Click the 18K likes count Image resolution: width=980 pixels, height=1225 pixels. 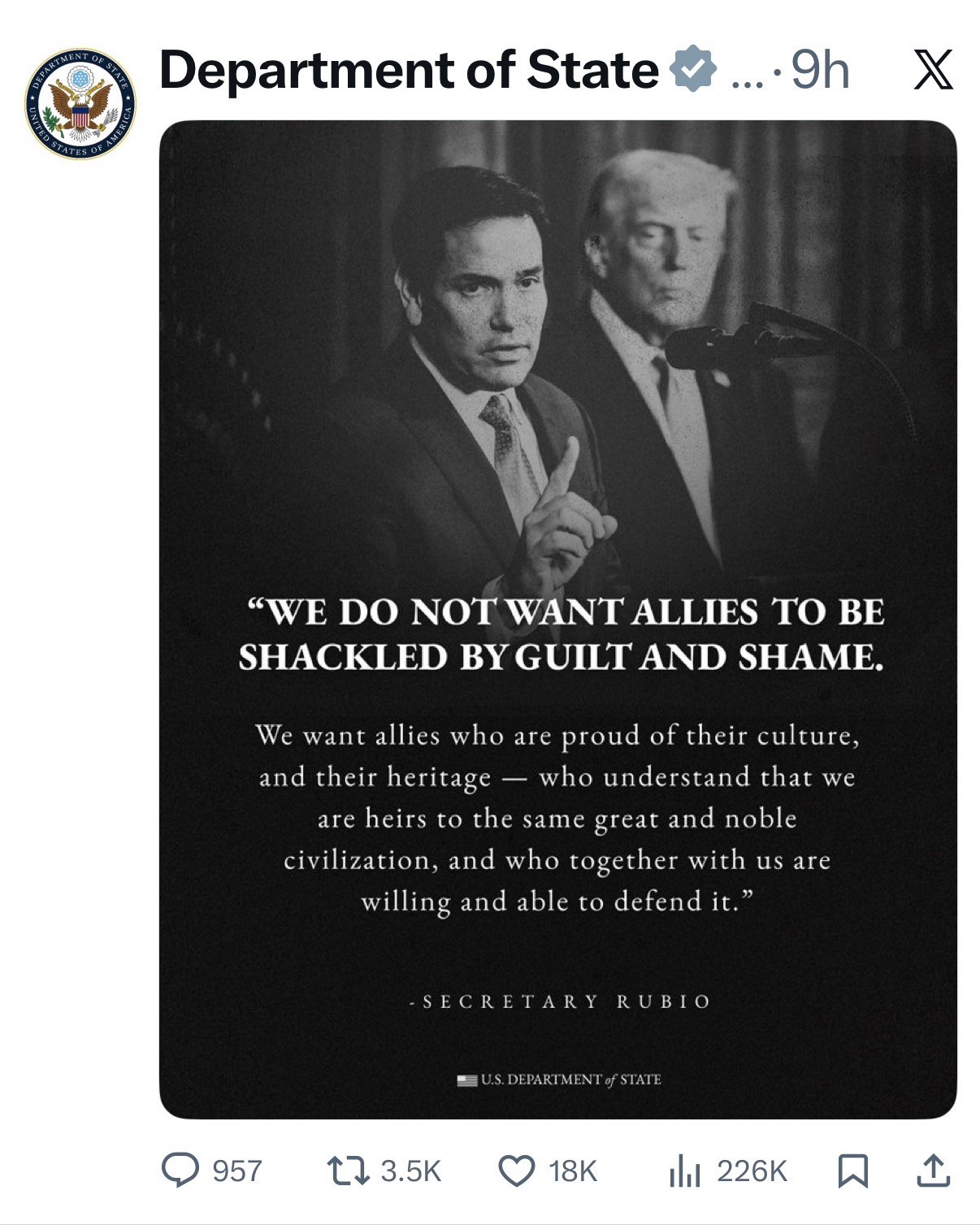tap(573, 1171)
